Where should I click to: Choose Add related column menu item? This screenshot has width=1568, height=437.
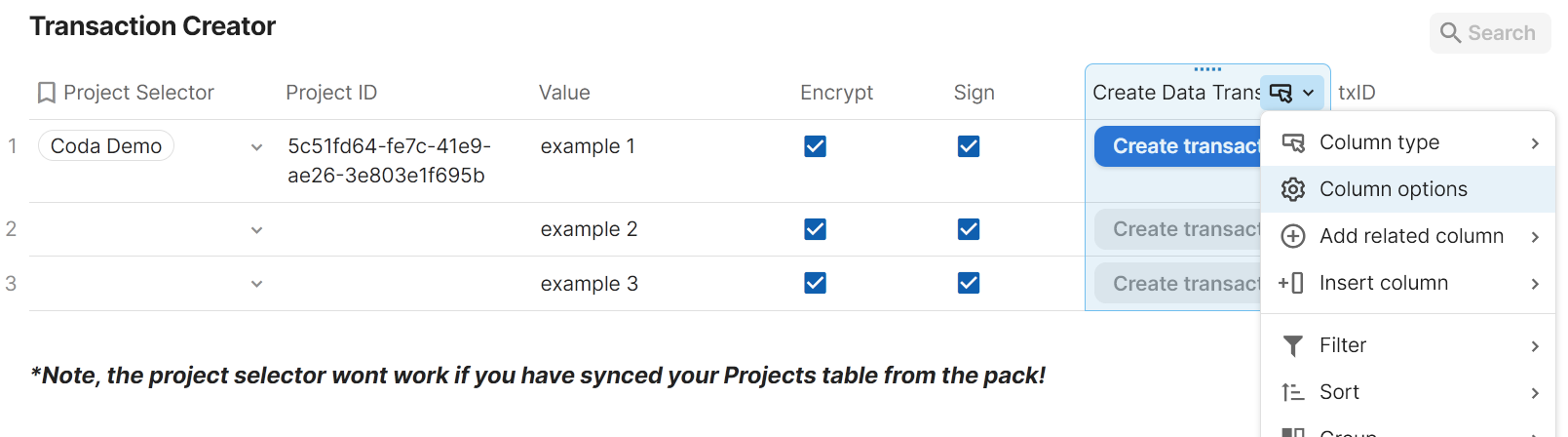click(x=1411, y=236)
